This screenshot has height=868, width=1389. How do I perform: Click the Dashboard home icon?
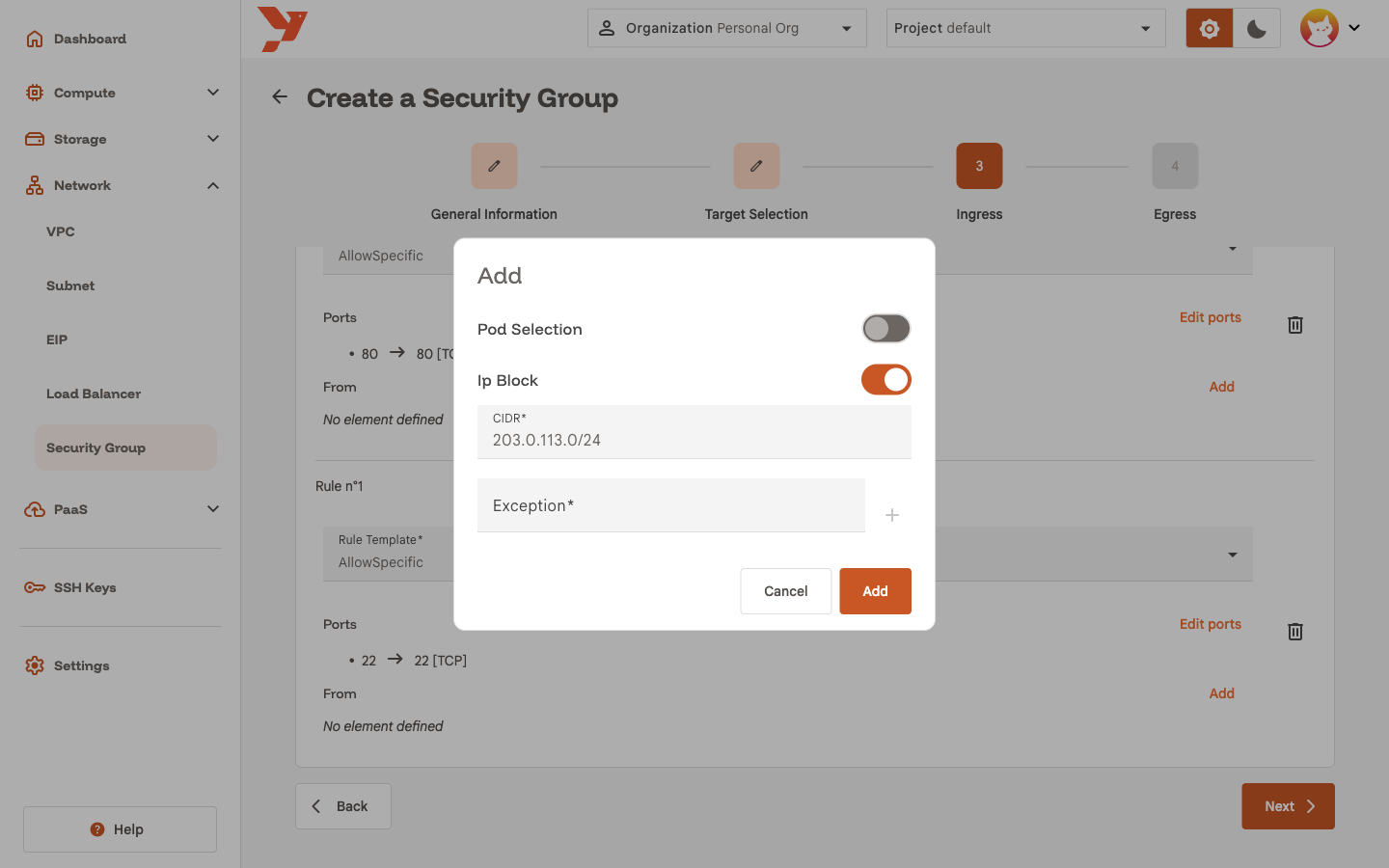35,39
